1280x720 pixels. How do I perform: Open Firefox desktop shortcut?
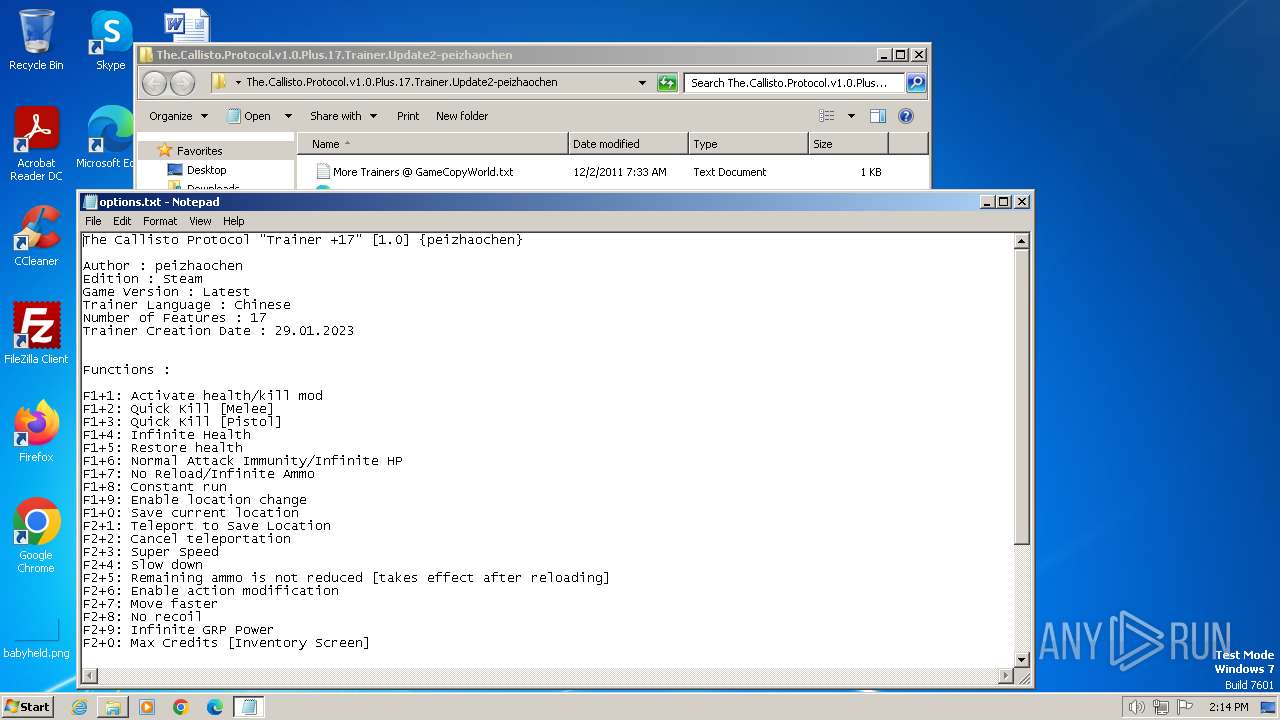[x=36, y=432]
